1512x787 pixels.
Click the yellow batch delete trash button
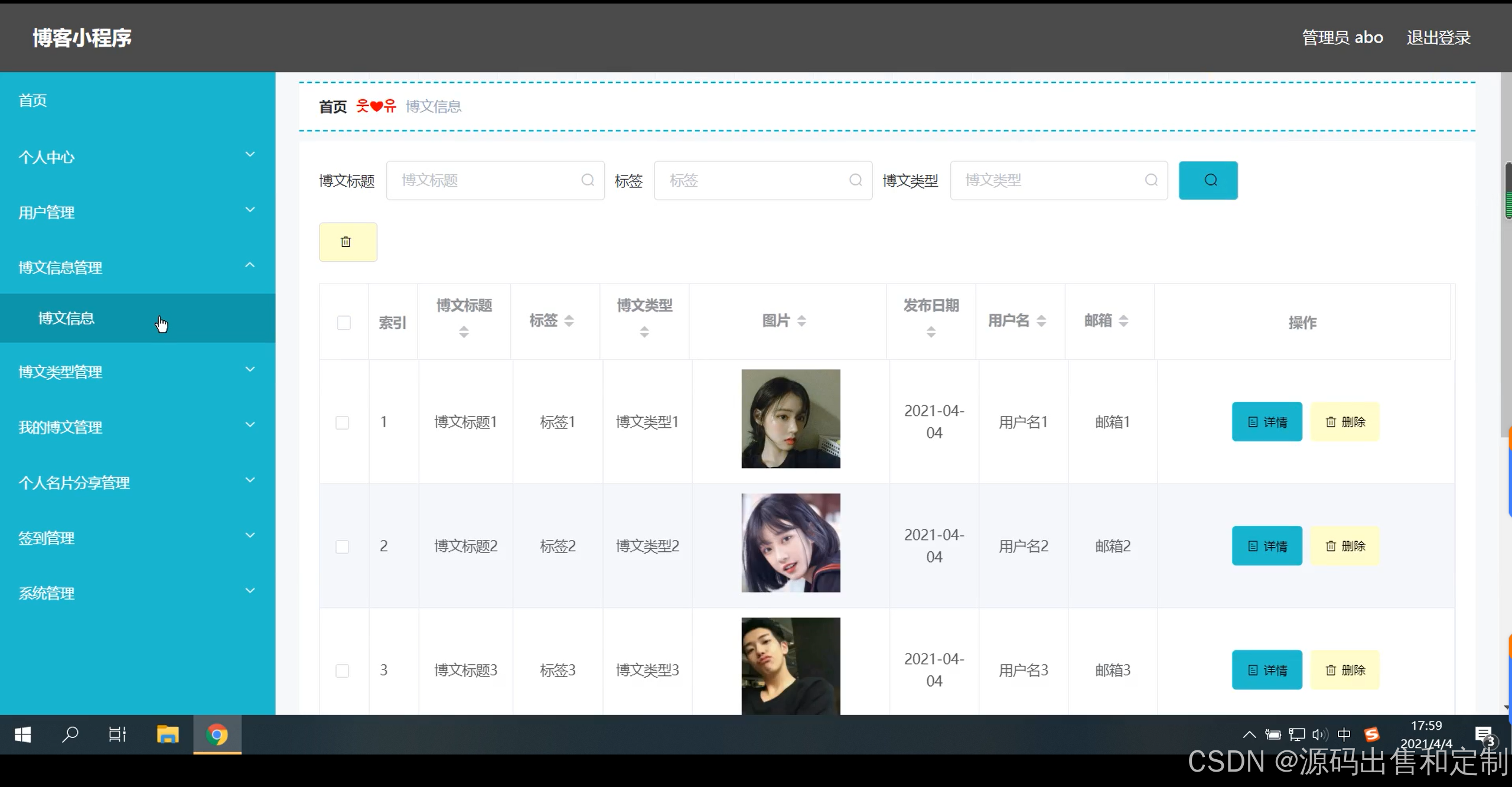tap(347, 242)
